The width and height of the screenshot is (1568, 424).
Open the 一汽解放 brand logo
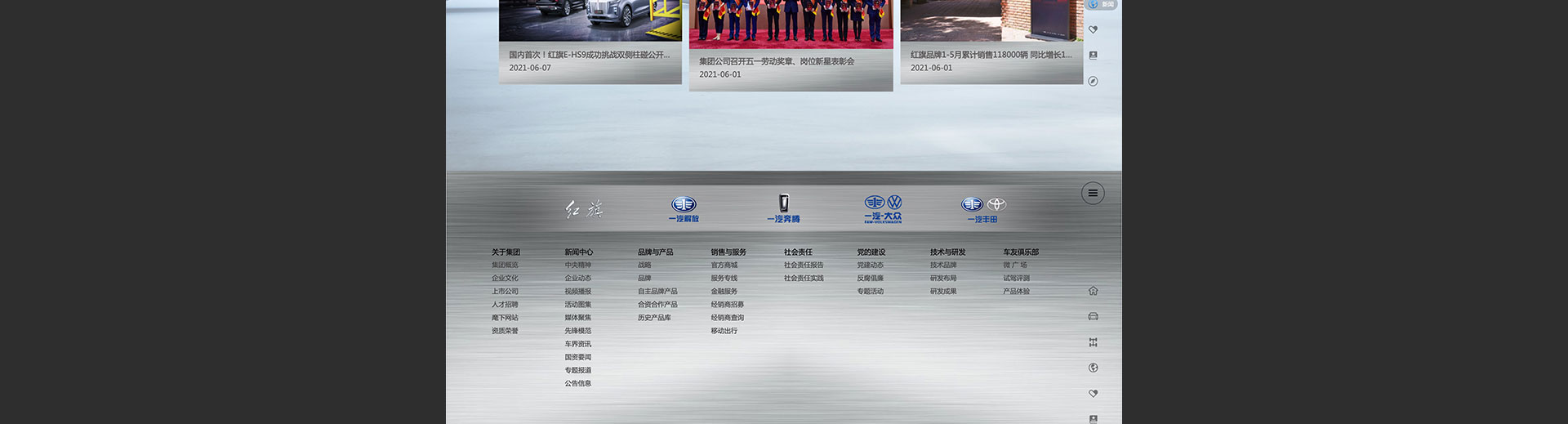684,209
